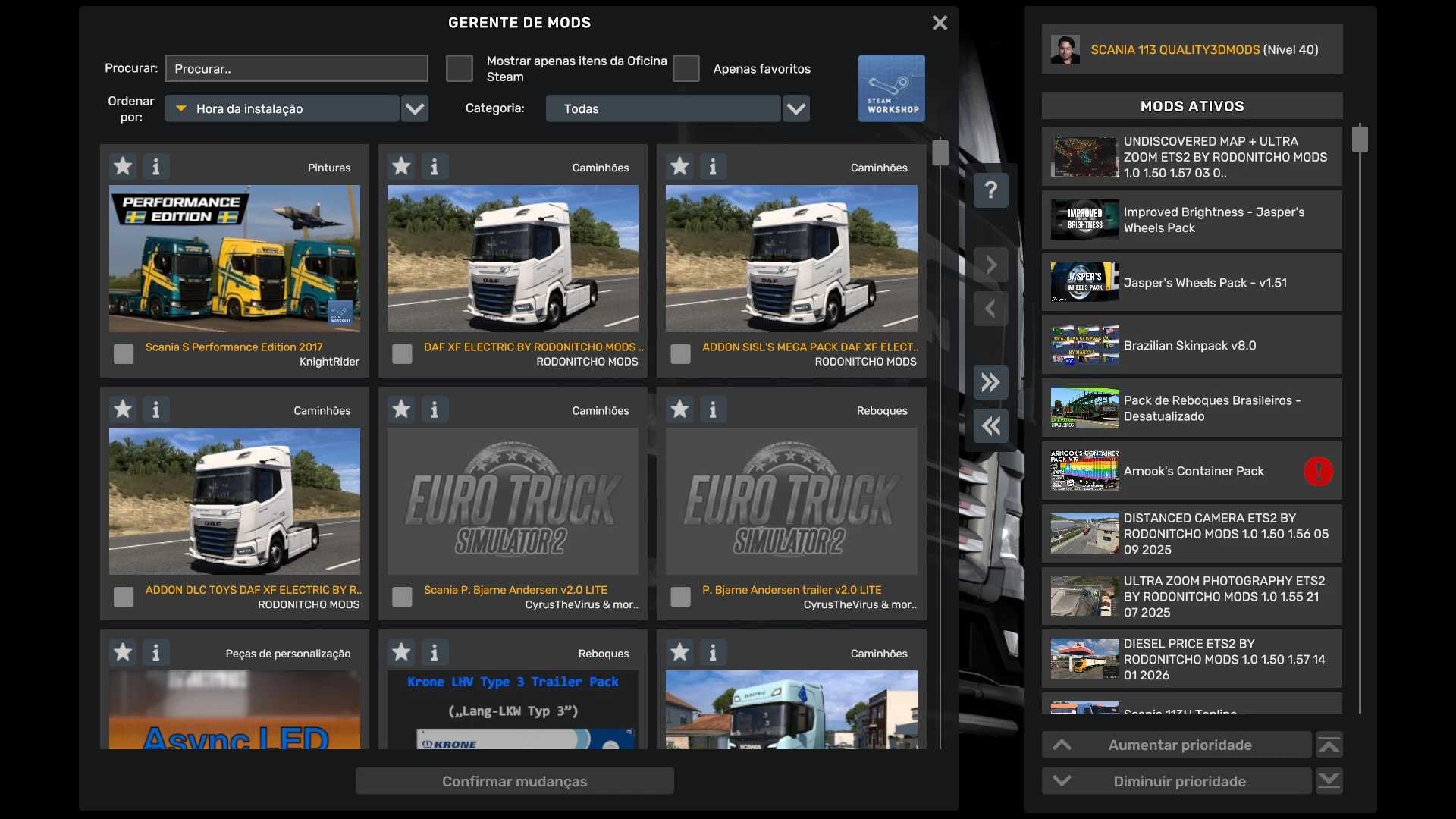Image resolution: width=1456 pixels, height=819 pixels.
Task: Enable show only Steam Workshop items checkbox
Action: (x=459, y=68)
